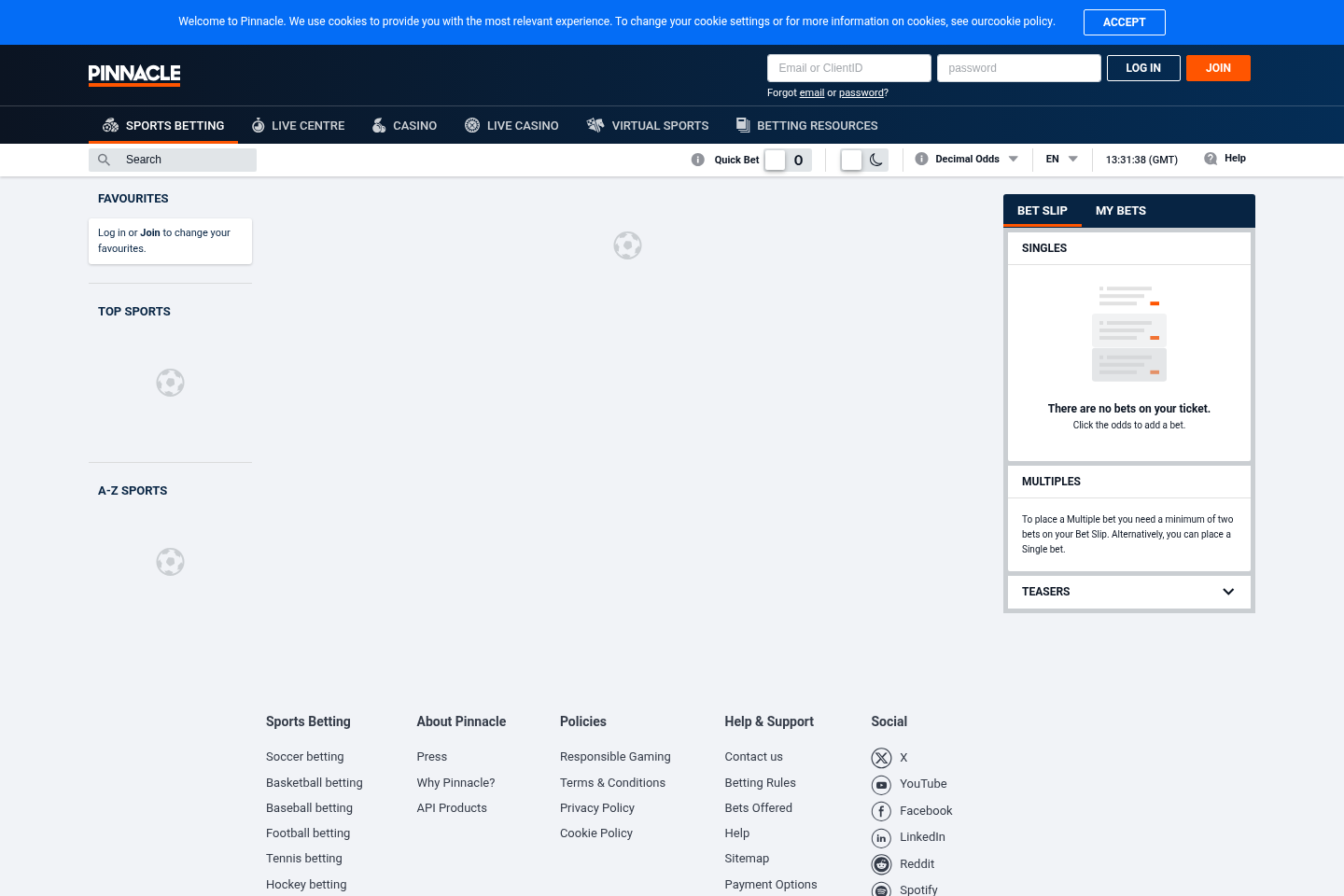1344x896 pixels.
Task: Click the LOG IN button
Action: coord(1143,68)
